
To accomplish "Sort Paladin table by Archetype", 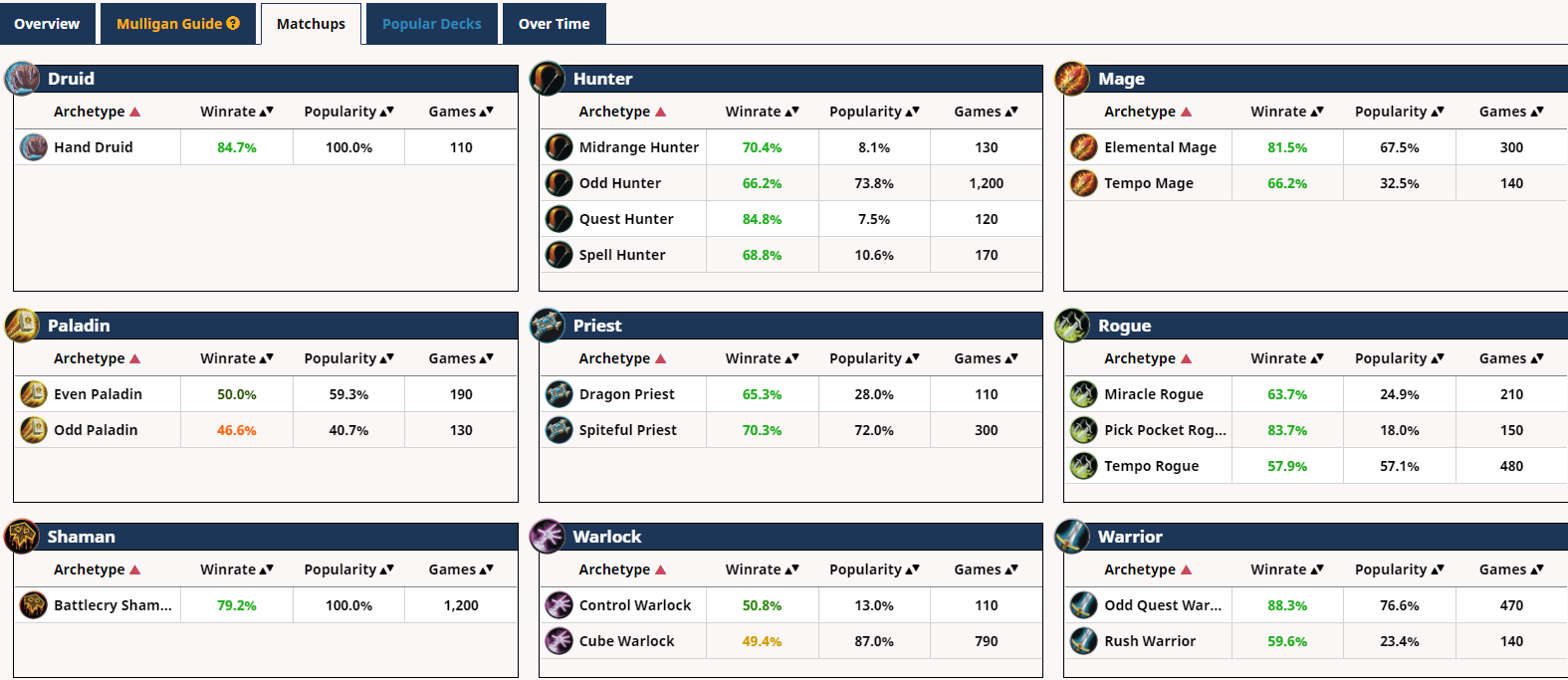I will (97, 358).
